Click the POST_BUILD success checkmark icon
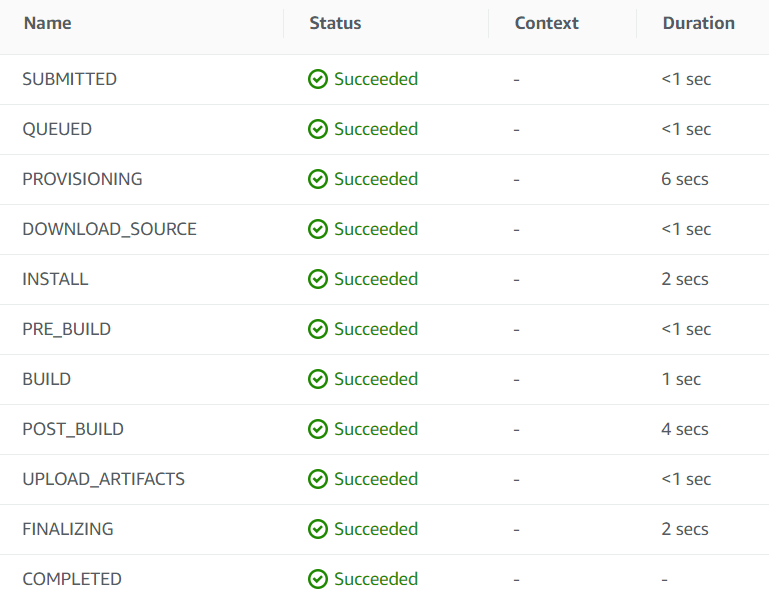Screen dimensions: 769x602 point(318,429)
